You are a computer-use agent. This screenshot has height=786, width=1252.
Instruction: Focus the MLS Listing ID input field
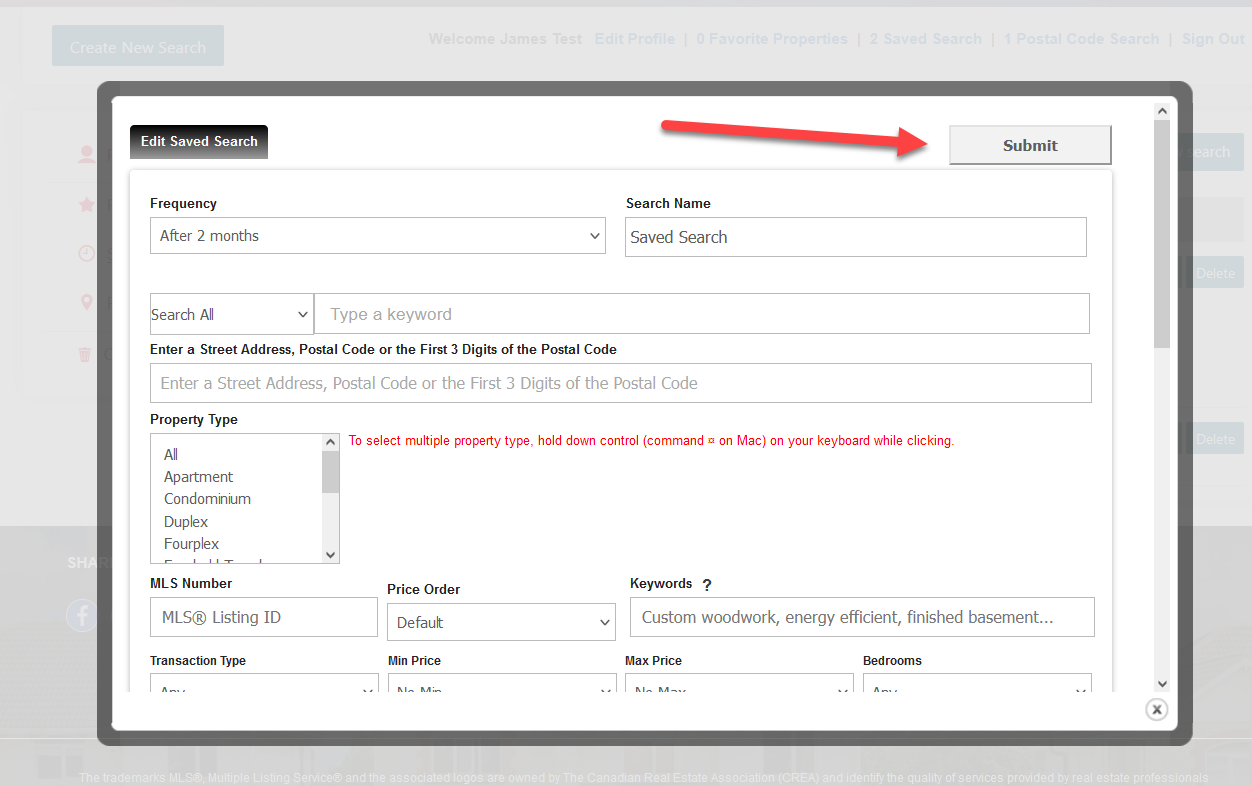coord(264,618)
